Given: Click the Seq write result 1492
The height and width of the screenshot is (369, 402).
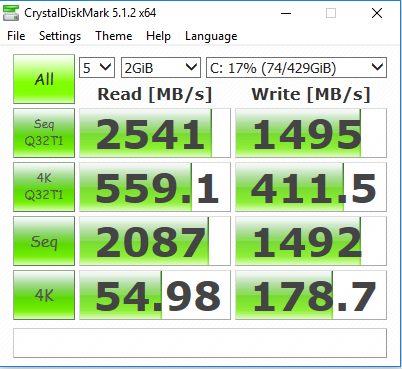Looking at the screenshot, I should pyautogui.click(x=311, y=241).
